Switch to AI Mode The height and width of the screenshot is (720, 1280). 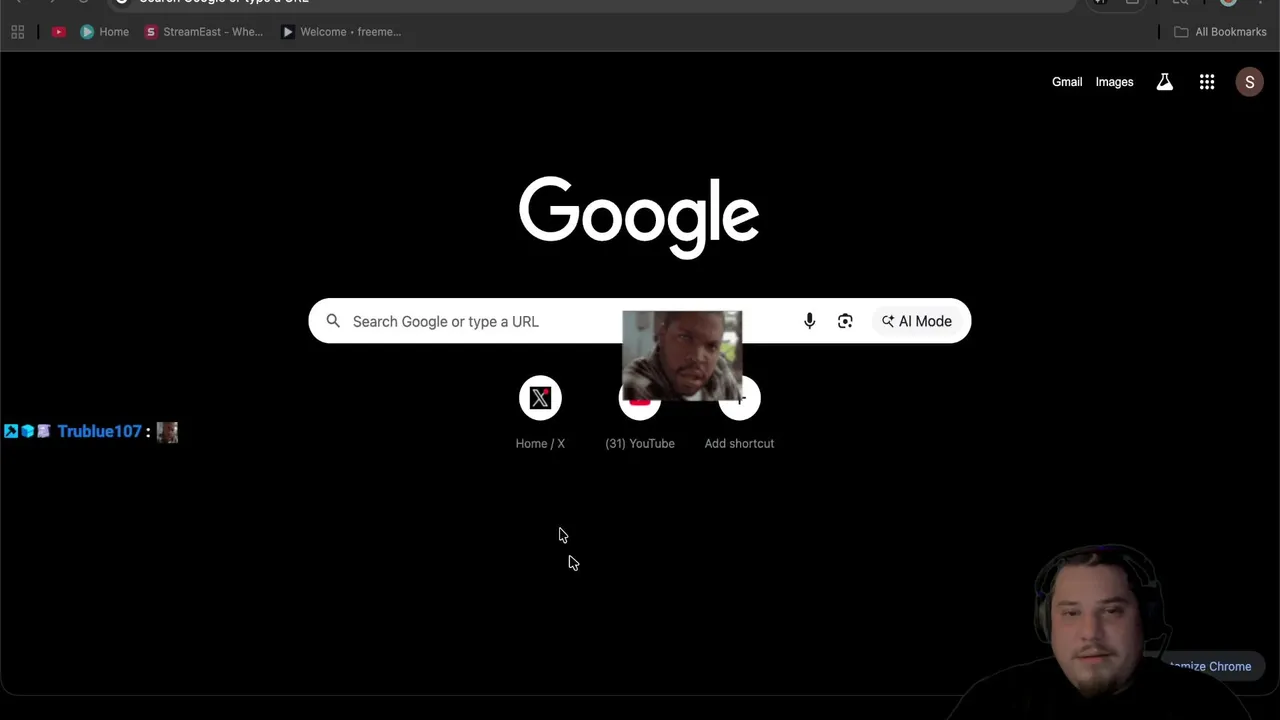coord(916,321)
